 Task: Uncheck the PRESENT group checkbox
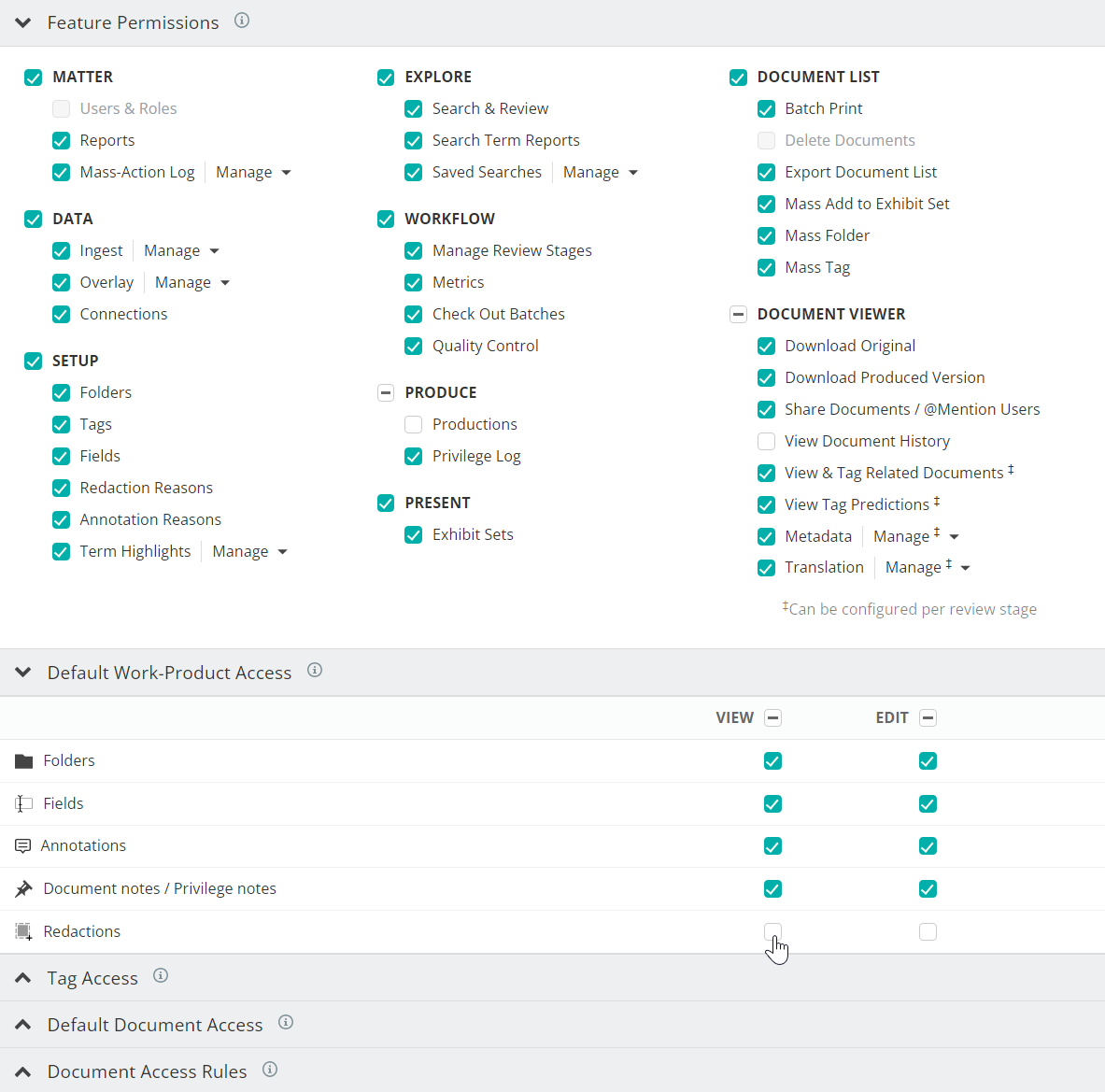pos(386,503)
